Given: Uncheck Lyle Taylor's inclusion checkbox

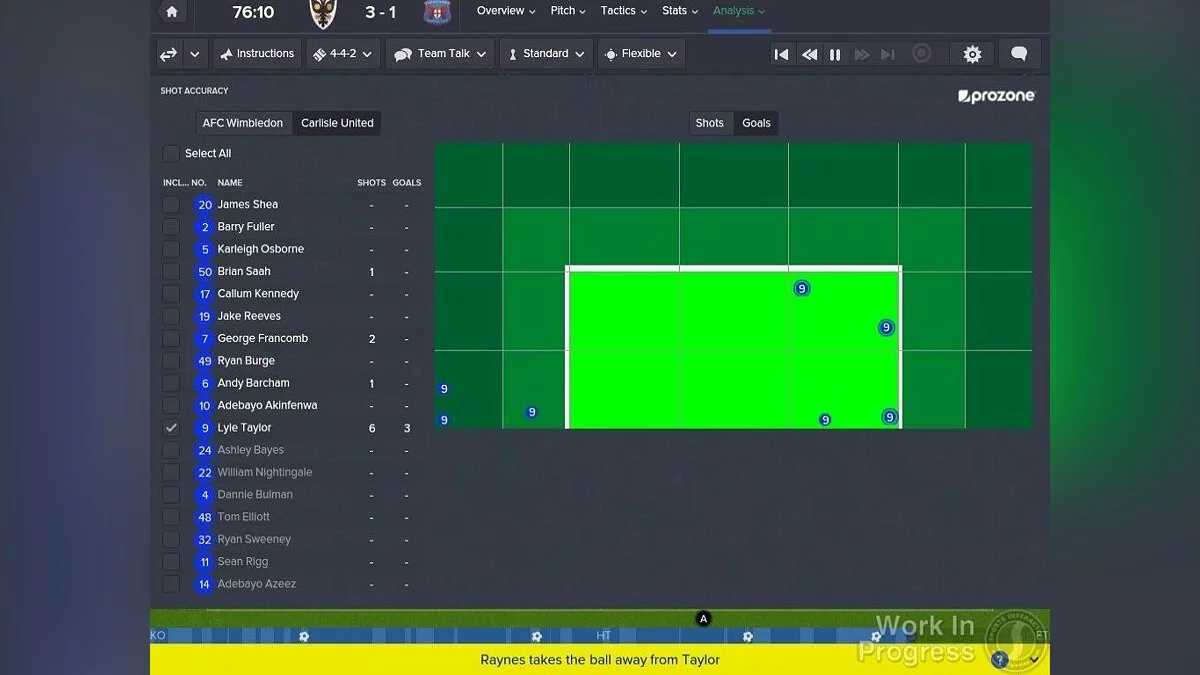Looking at the screenshot, I should (x=171, y=427).
